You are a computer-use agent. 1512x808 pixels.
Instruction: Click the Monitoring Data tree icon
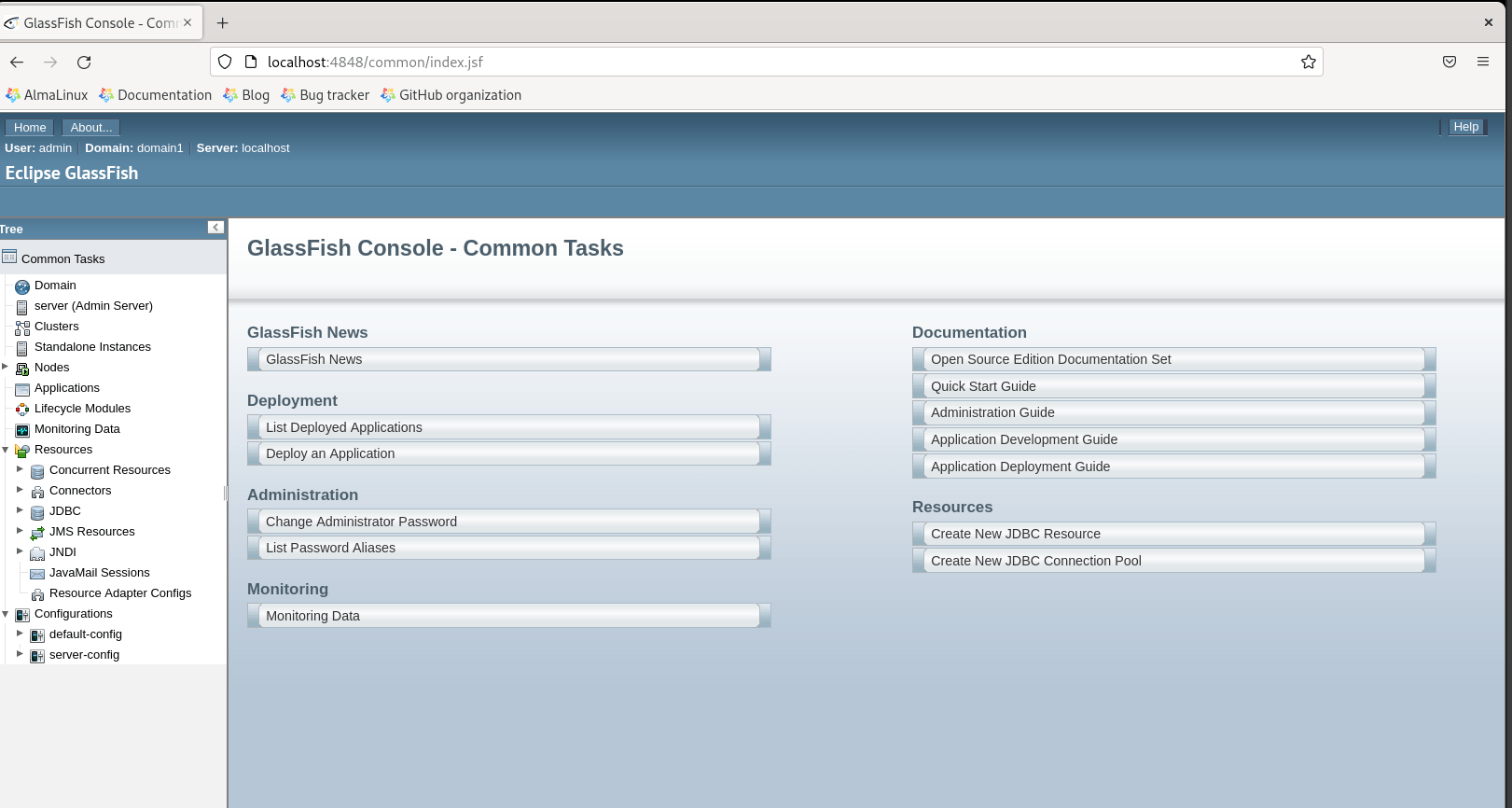coord(22,430)
